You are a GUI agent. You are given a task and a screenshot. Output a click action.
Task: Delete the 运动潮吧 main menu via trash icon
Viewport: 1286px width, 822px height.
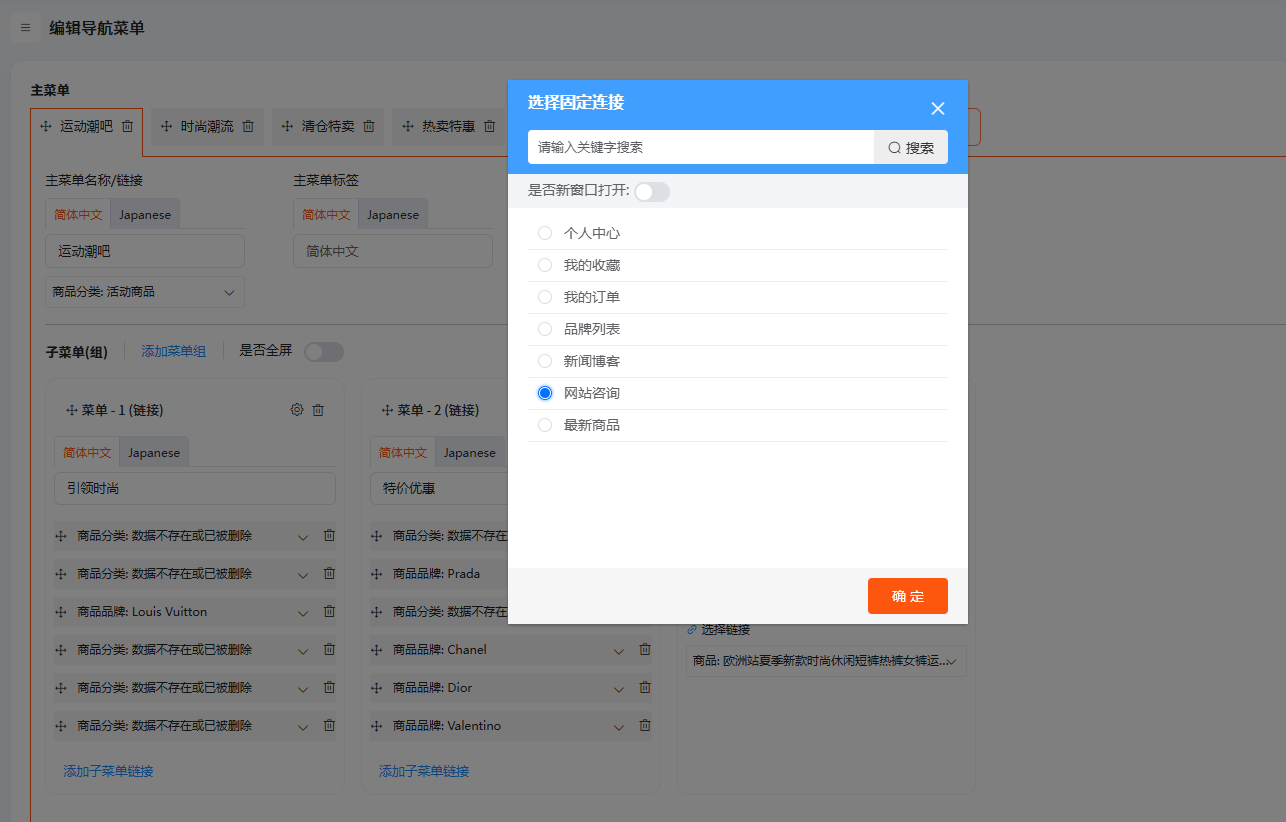127,127
